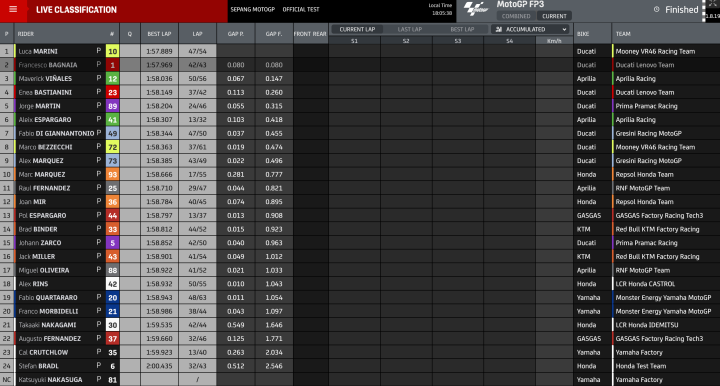The height and width of the screenshot is (386, 720).
Task: Click number badge 42 of Alex Rins
Action: coord(112,284)
